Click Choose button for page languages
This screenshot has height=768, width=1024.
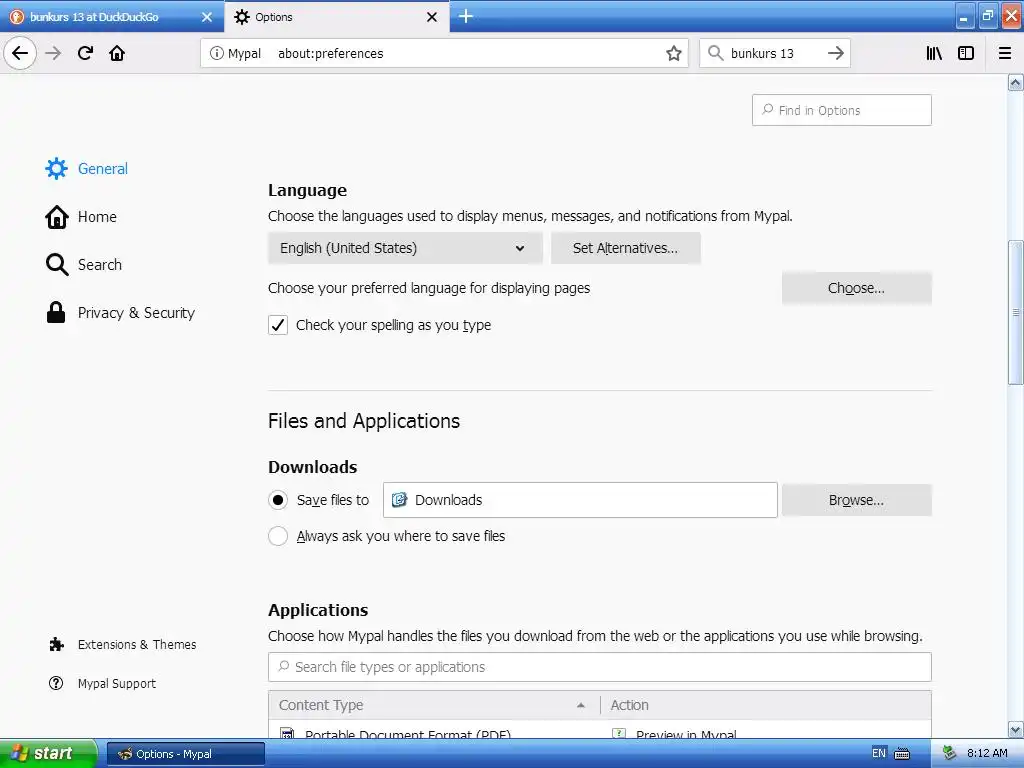coord(856,288)
